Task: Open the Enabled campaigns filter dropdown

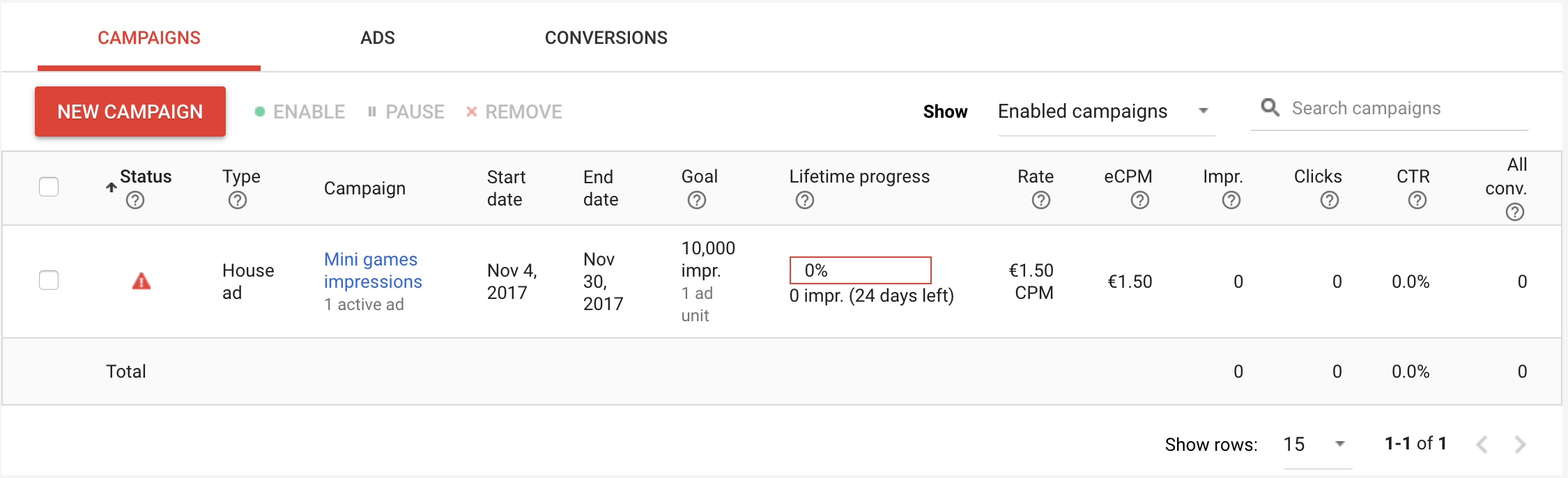Action: (x=1106, y=111)
